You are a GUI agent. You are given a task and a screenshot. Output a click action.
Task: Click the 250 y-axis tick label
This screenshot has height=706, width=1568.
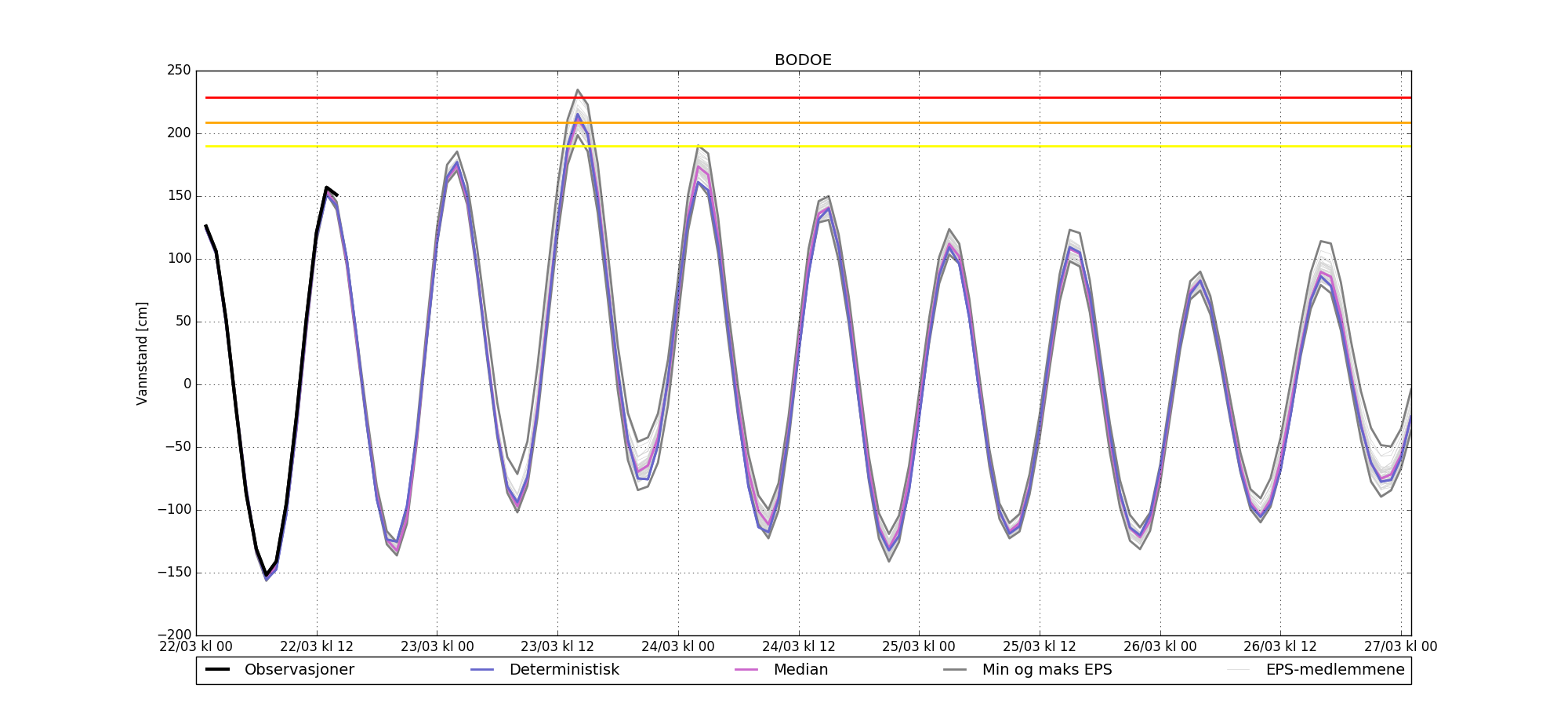point(179,71)
